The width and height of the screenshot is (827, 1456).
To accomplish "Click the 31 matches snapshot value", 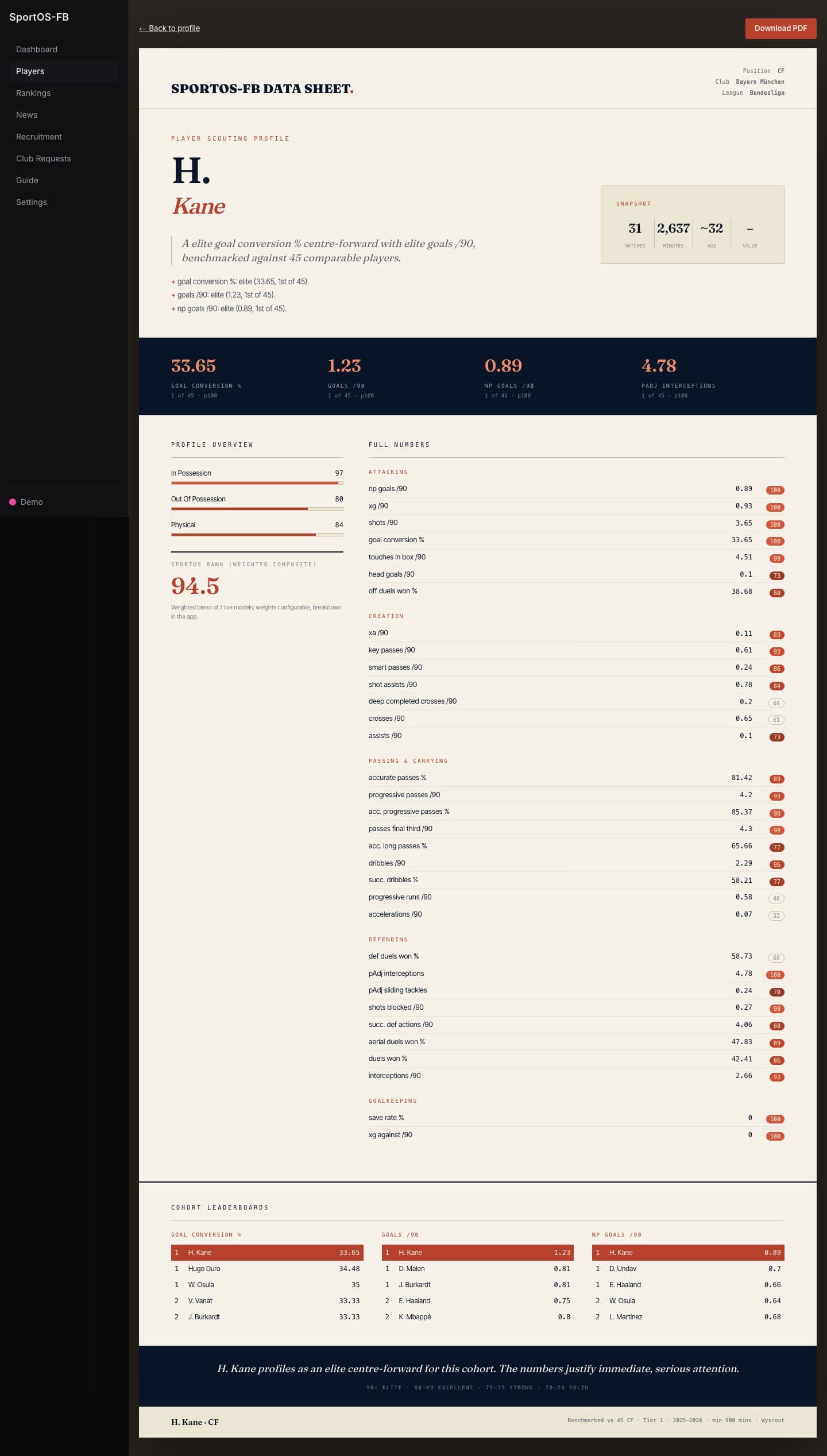I will click(x=635, y=229).
